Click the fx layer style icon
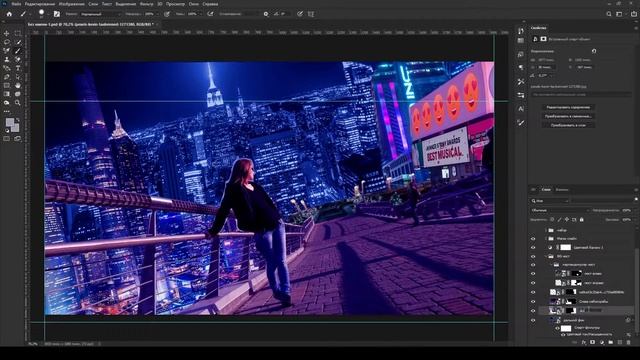The width and height of the screenshot is (640, 360). tap(584, 343)
